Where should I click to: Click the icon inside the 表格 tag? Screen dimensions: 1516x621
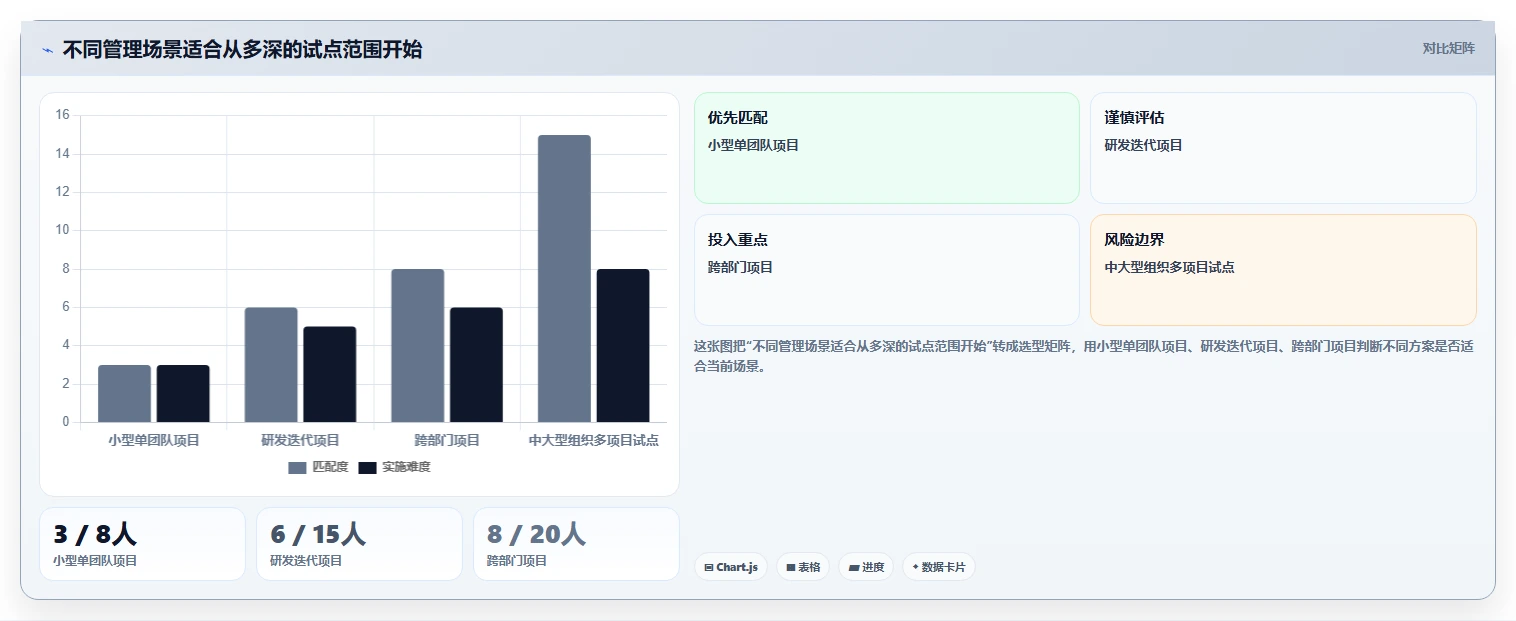tap(791, 567)
